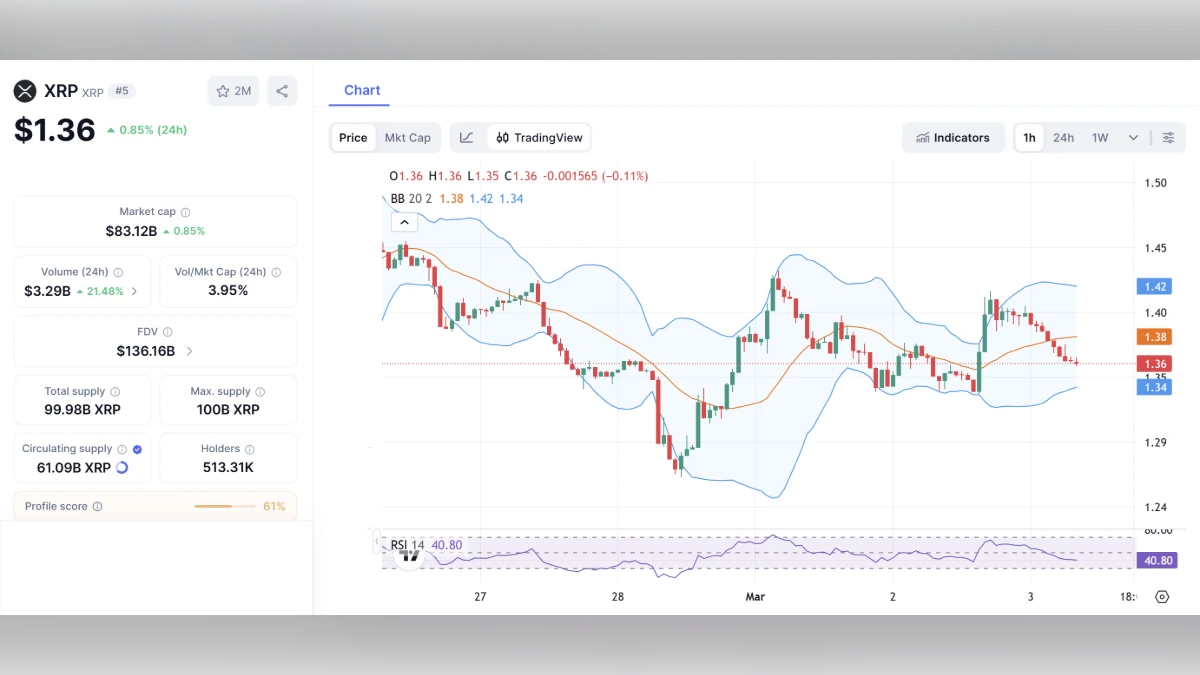Switch the chart to Mkt Cap mode
This screenshot has height=675, width=1200.
408,137
